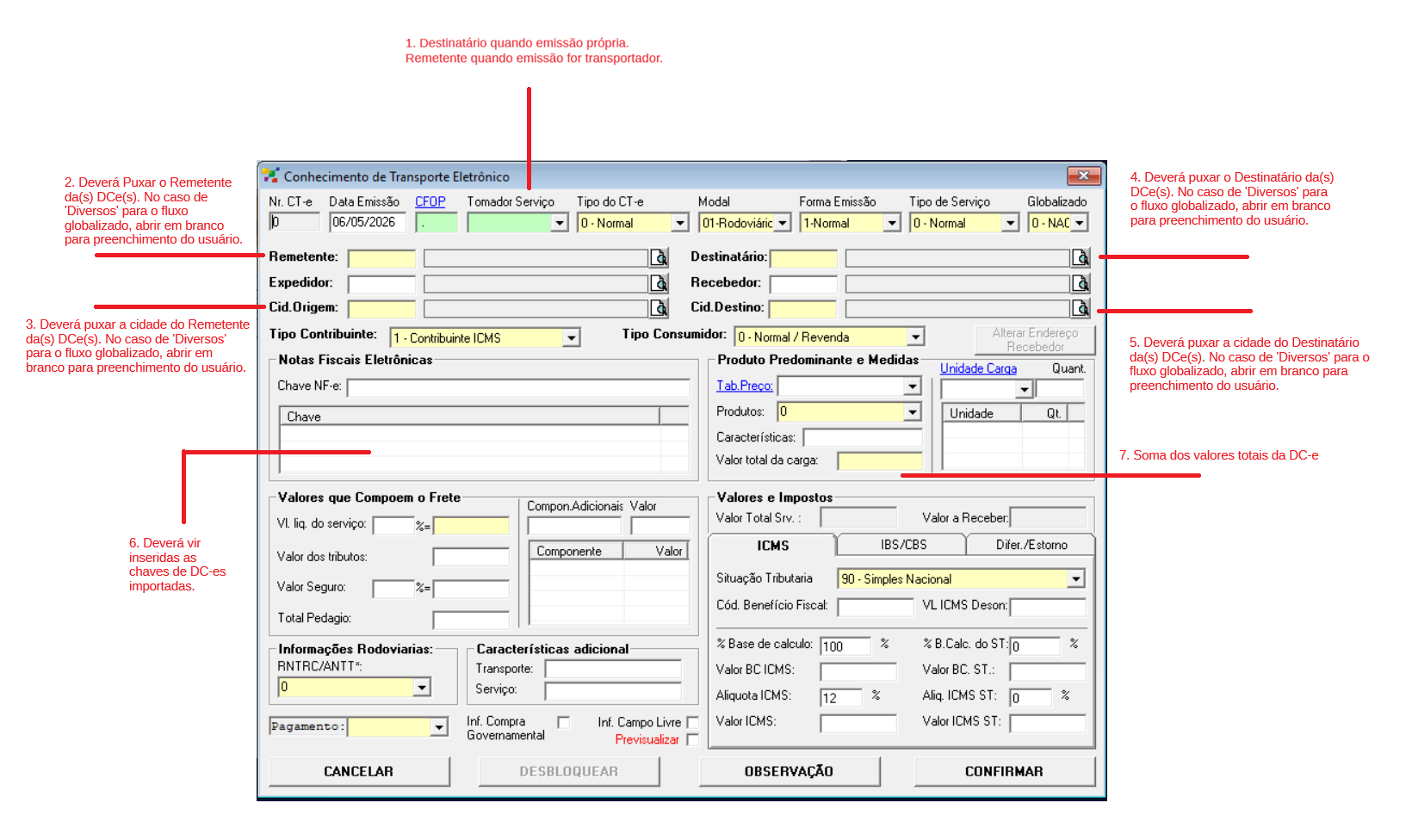The width and height of the screenshot is (1412, 840).
Task: Click the Nr. CT-e number field
Action: click(294, 222)
